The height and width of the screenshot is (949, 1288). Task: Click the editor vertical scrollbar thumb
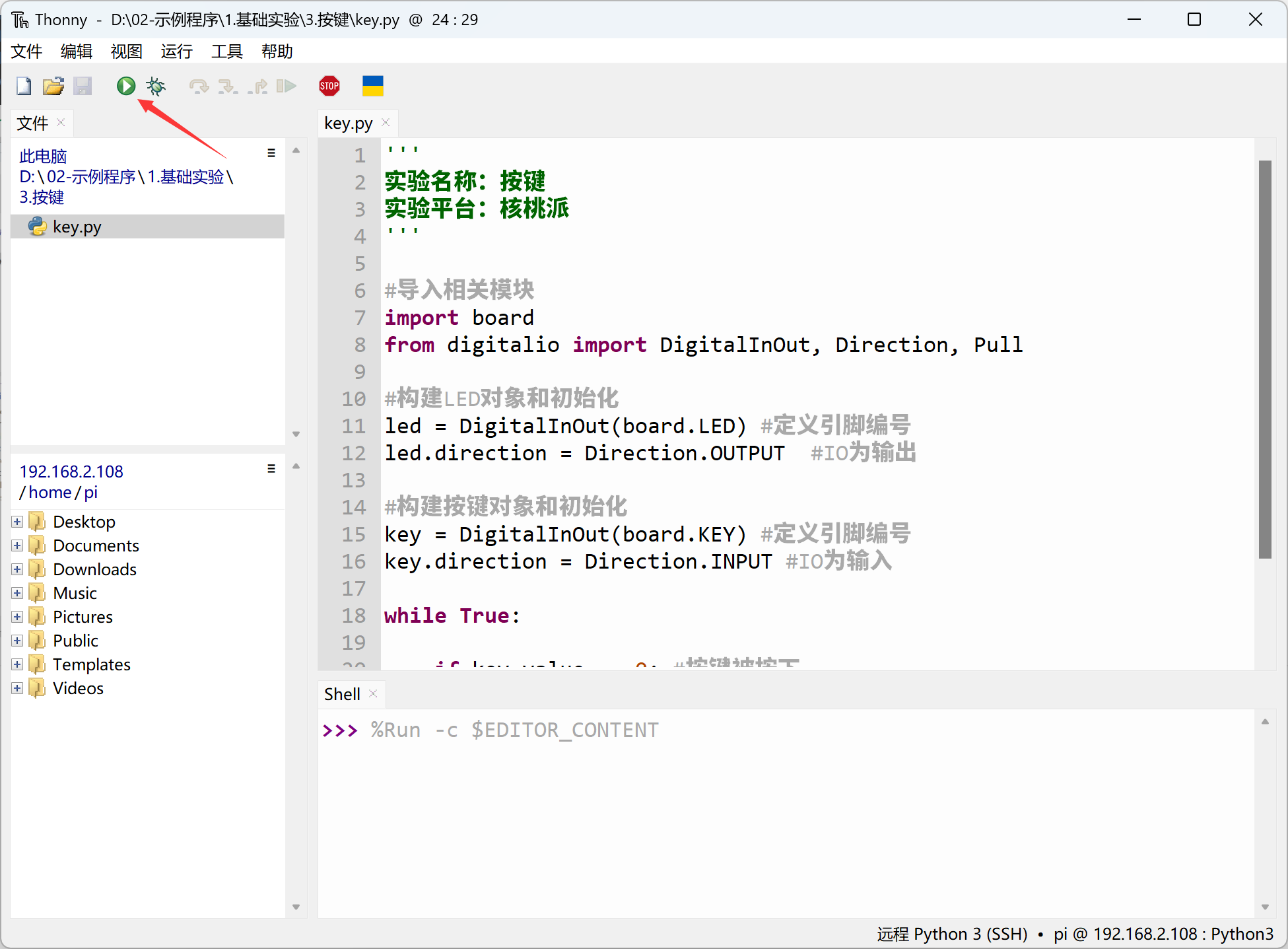(x=1265, y=359)
